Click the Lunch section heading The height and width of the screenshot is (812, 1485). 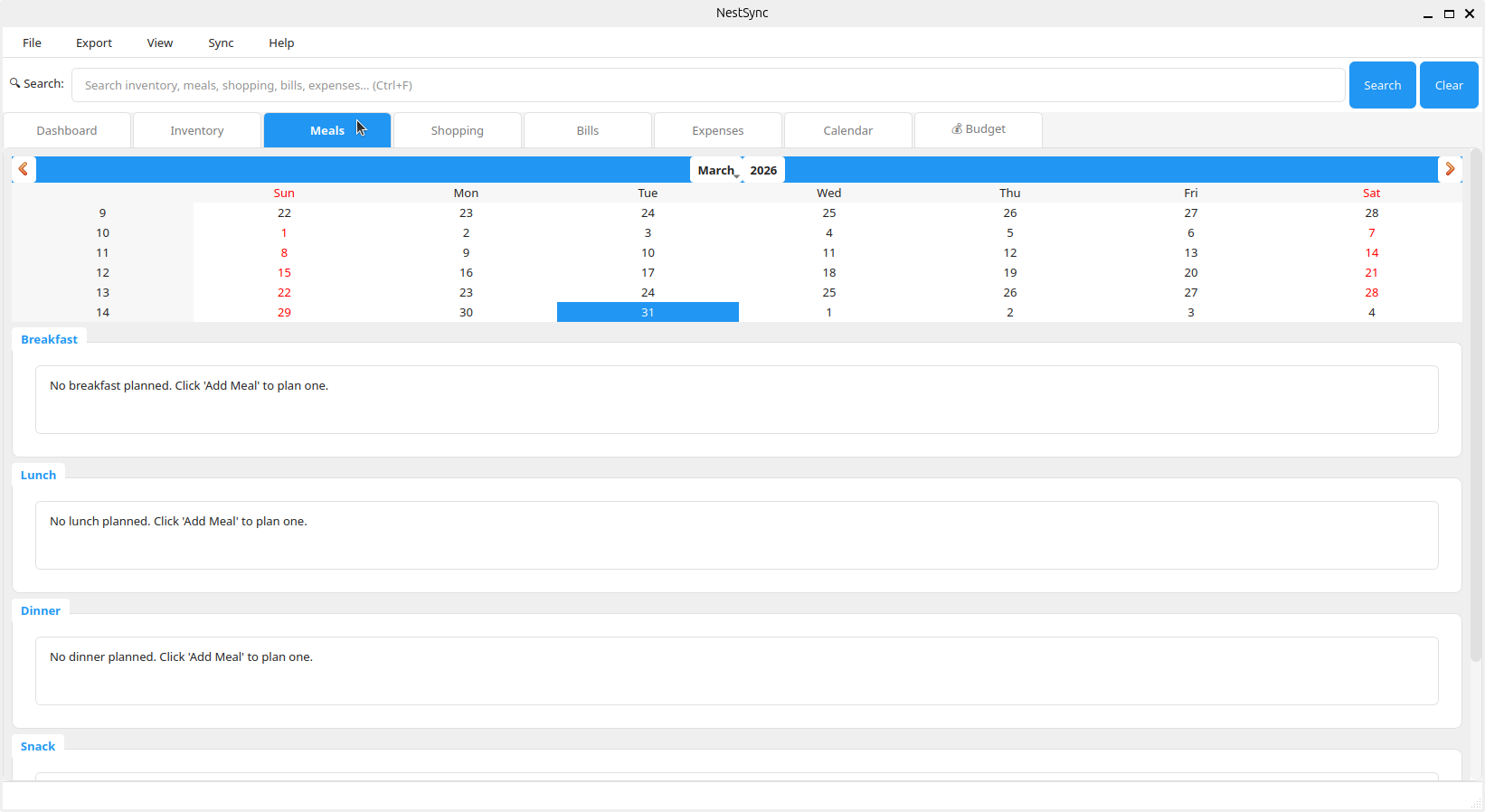tap(38, 475)
